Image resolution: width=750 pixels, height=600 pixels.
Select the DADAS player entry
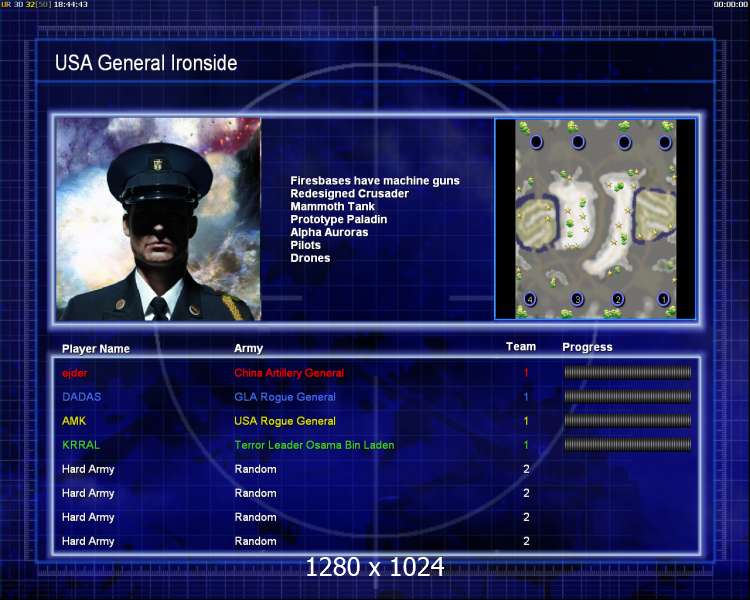pyautogui.click(x=81, y=397)
